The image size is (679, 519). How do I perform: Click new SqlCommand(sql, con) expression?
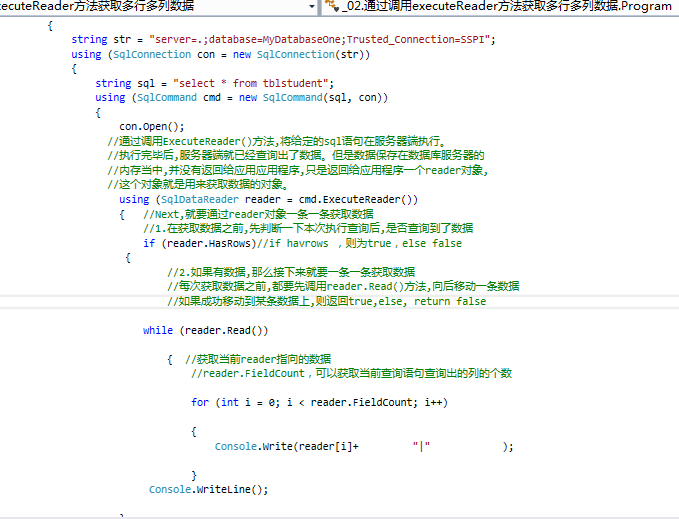(310, 97)
